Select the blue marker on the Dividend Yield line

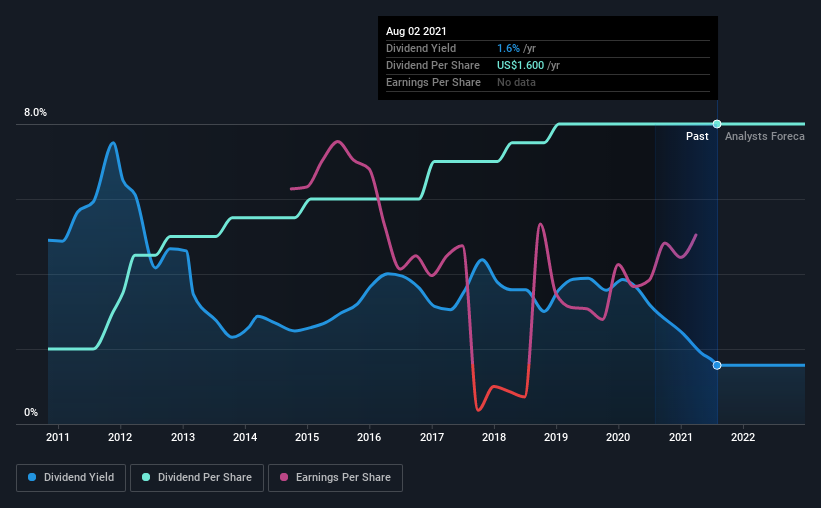(x=717, y=365)
